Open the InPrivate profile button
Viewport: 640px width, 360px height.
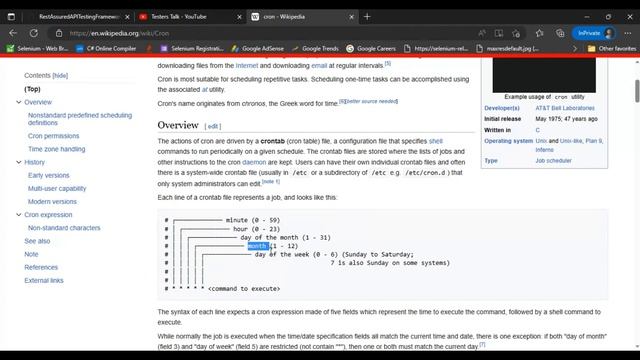pos(594,33)
